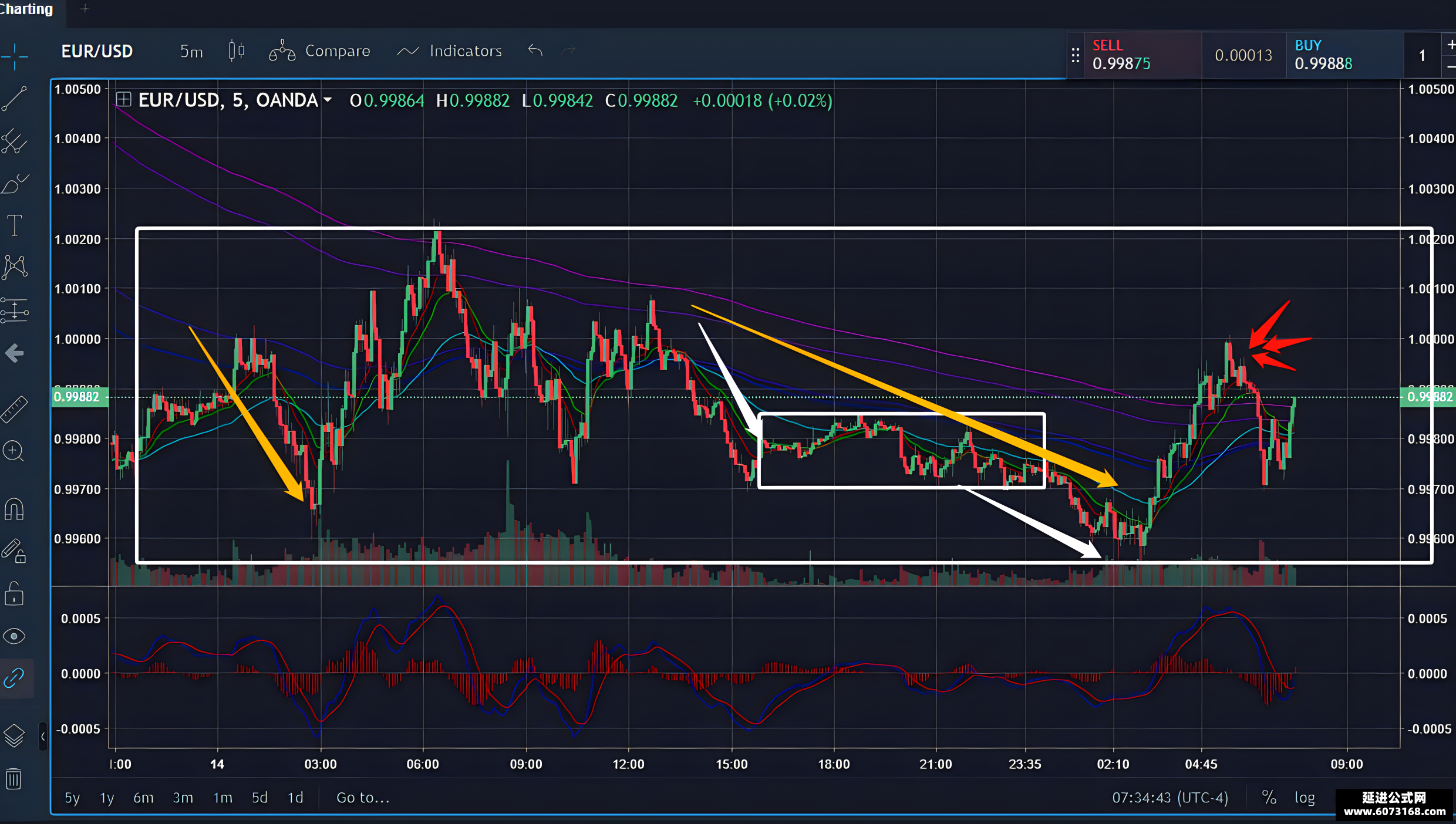Remove drawings with the trash icon
Screen dimensions: 1456x824
point(14,779)
